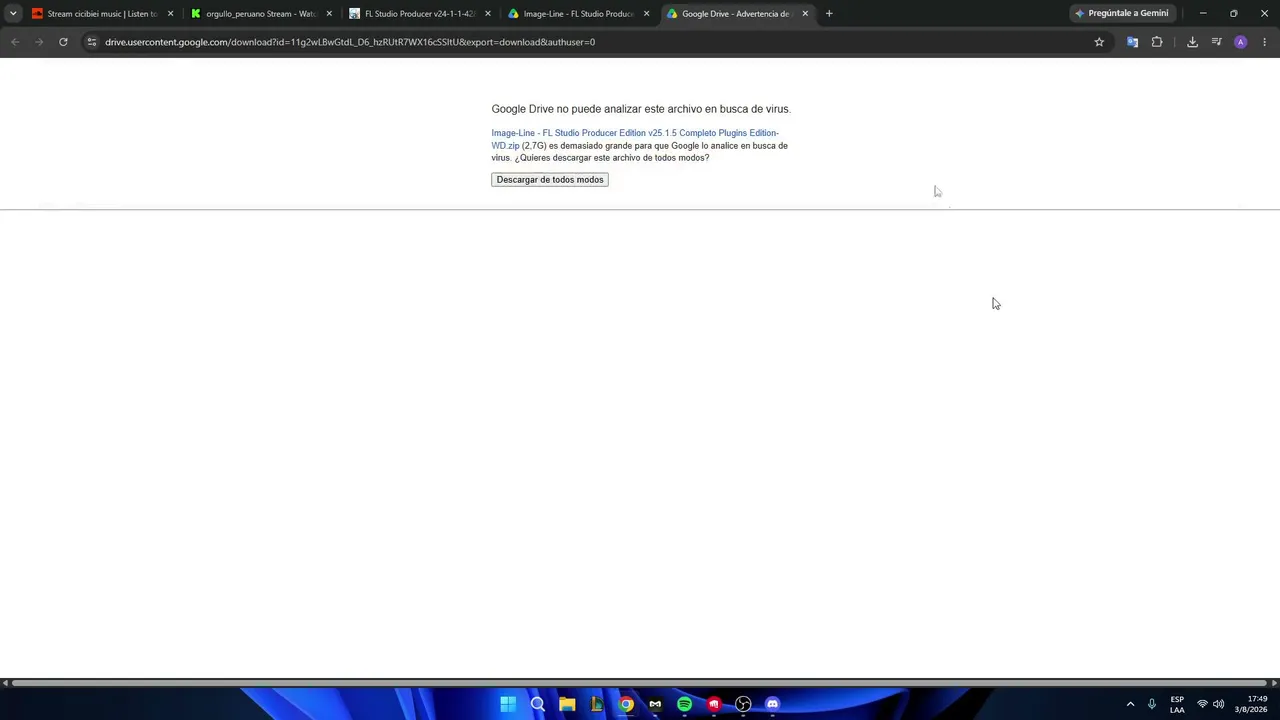Minimize the Chrome window
Viewport: 1280px width, 720px height.
(x=1203, y=14)
